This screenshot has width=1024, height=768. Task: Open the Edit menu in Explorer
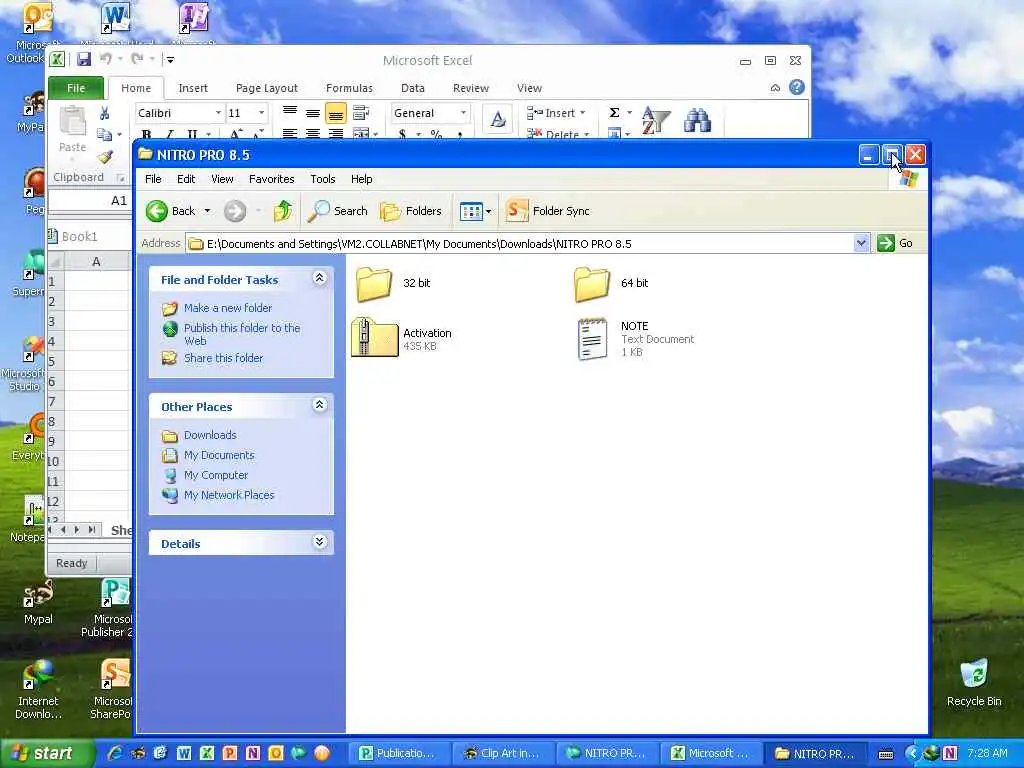coord(186,179)
